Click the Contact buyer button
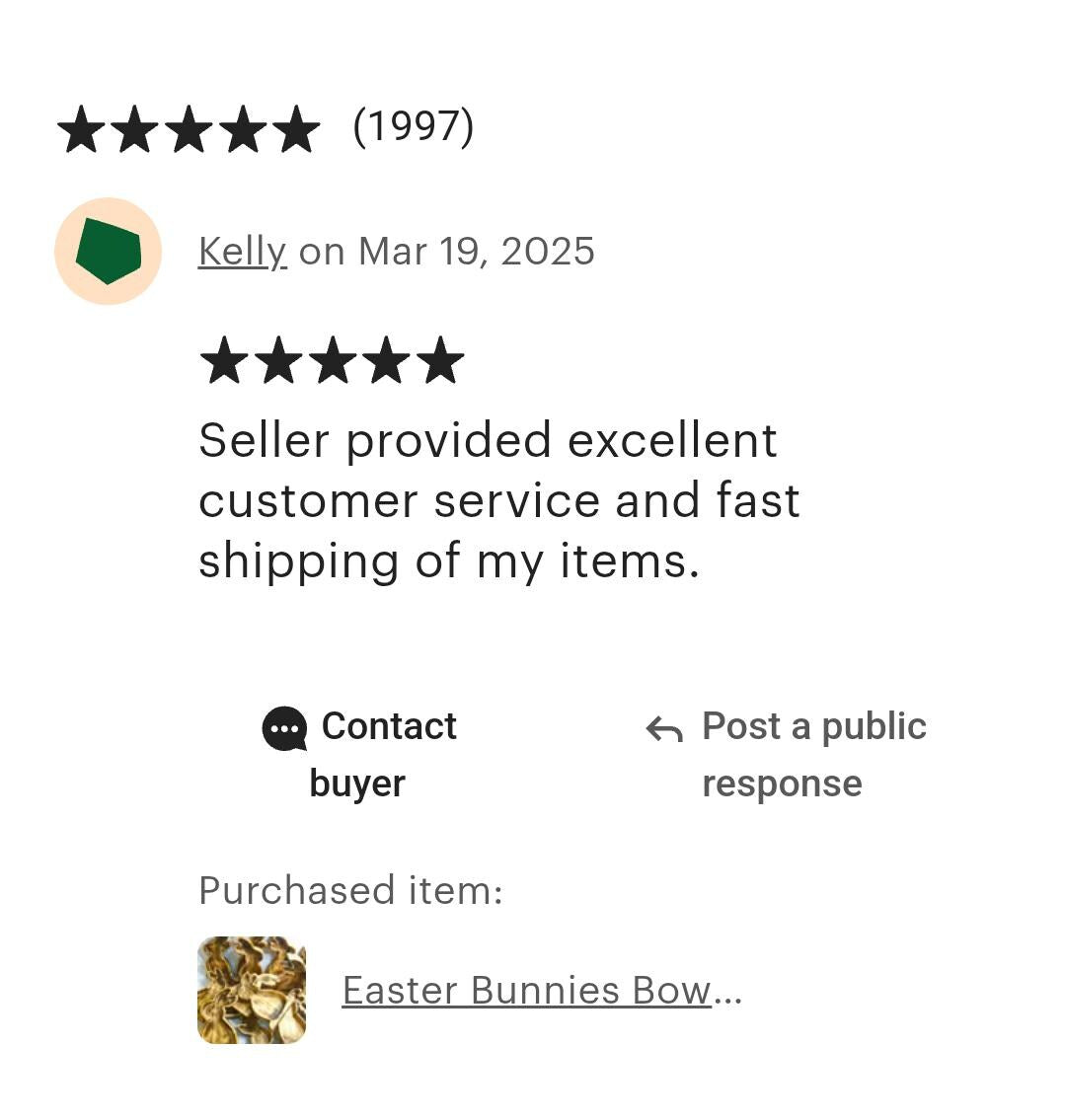1065x1120 pixels. pos(359,754)
